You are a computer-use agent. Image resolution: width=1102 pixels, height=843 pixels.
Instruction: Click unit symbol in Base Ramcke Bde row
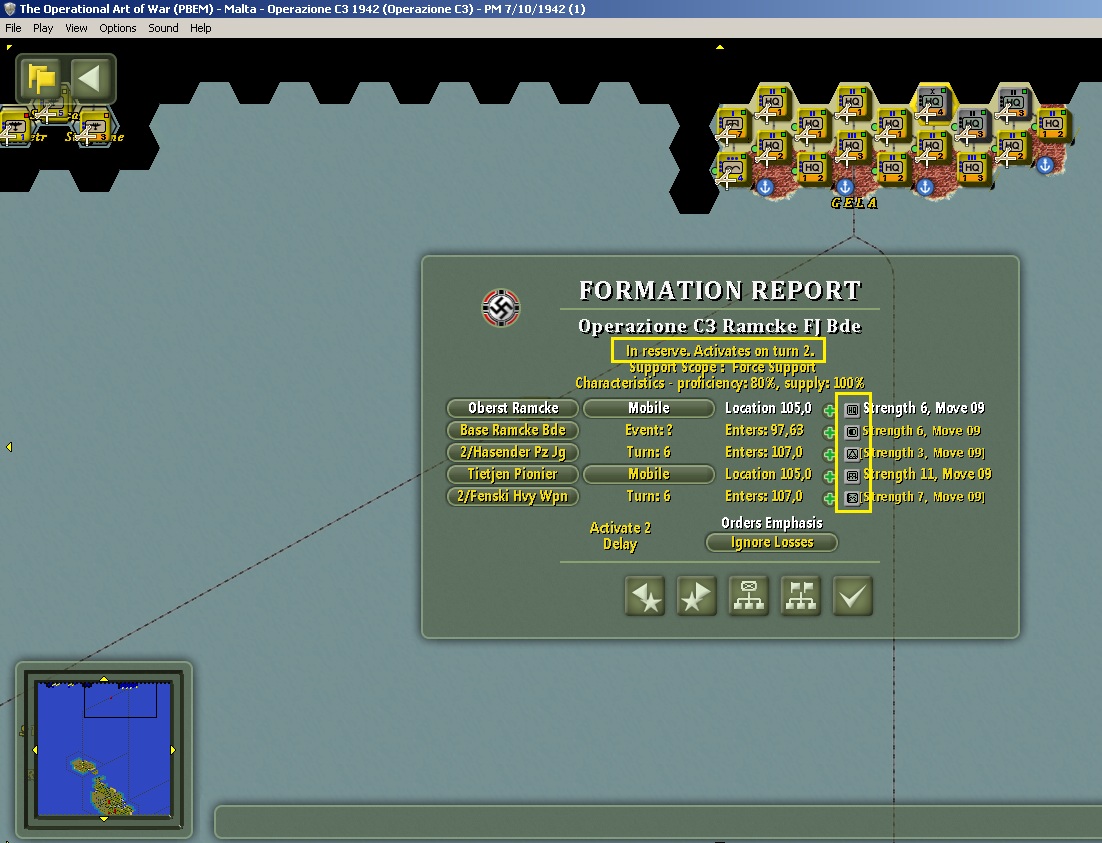(852, 432)
